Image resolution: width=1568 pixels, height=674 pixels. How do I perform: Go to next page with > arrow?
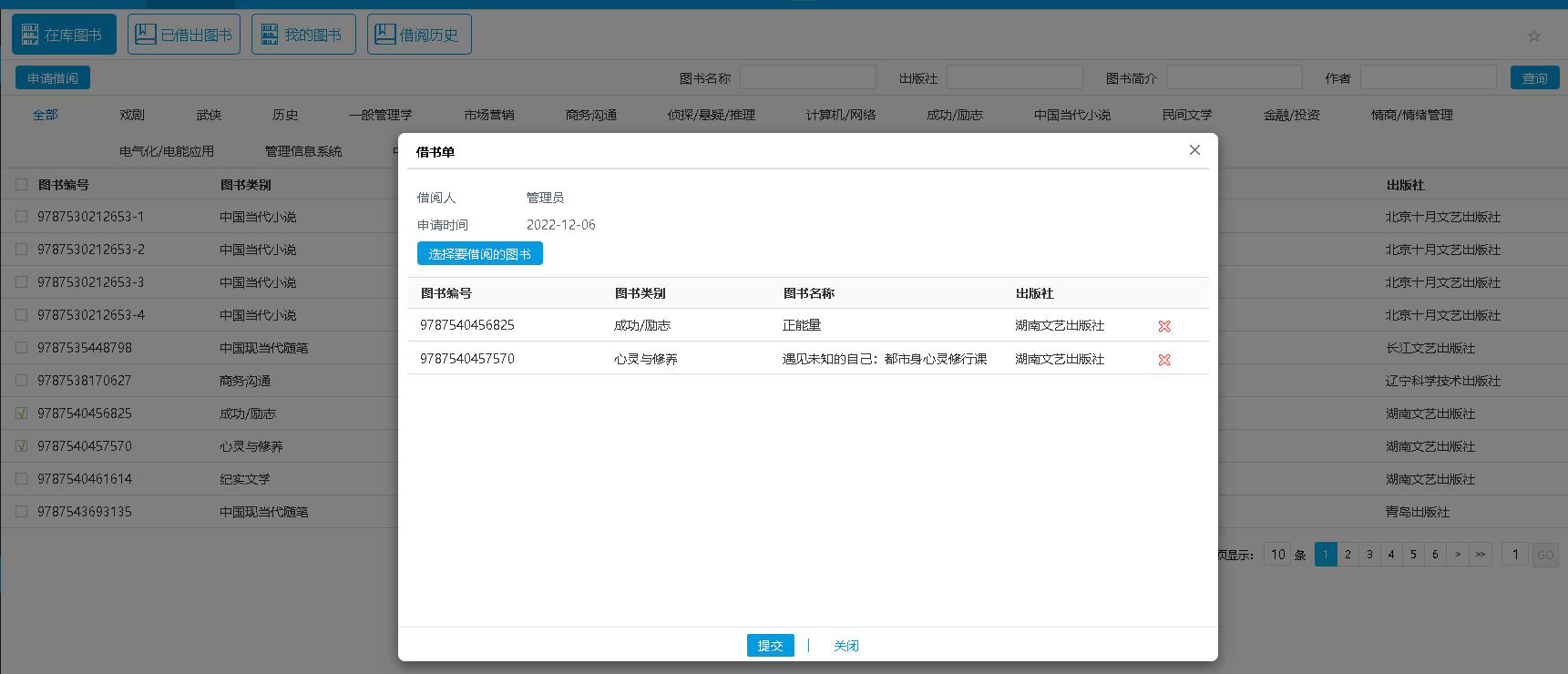(x=1458, y=555)
